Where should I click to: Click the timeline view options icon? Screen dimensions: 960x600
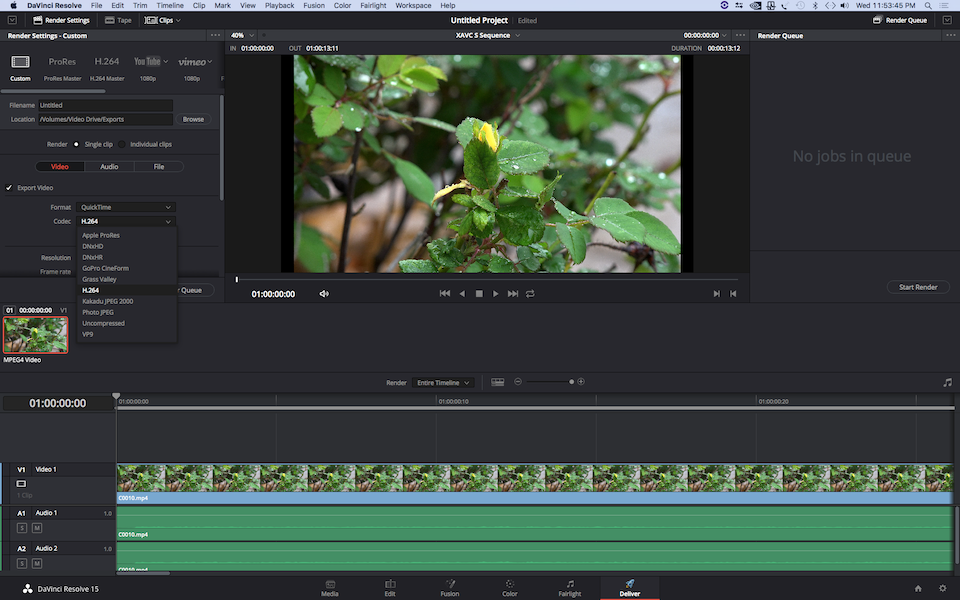(x=498, y=382)
